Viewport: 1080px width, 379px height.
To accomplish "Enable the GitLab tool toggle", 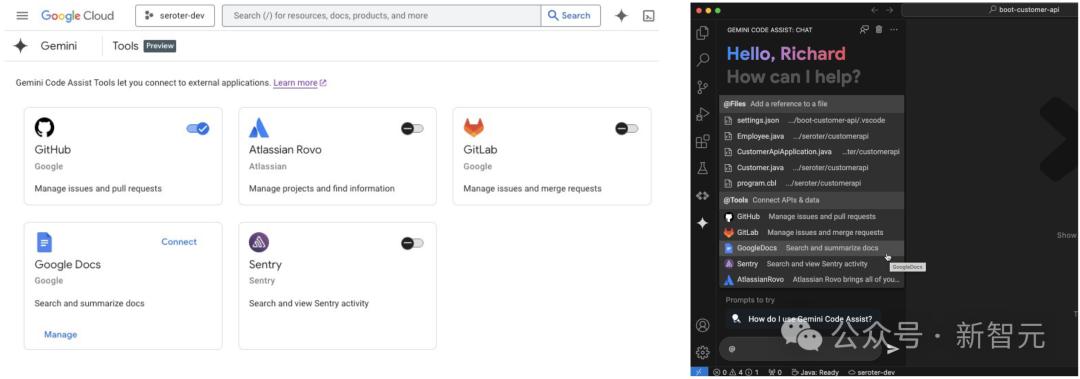I will [x=627, y=128].
